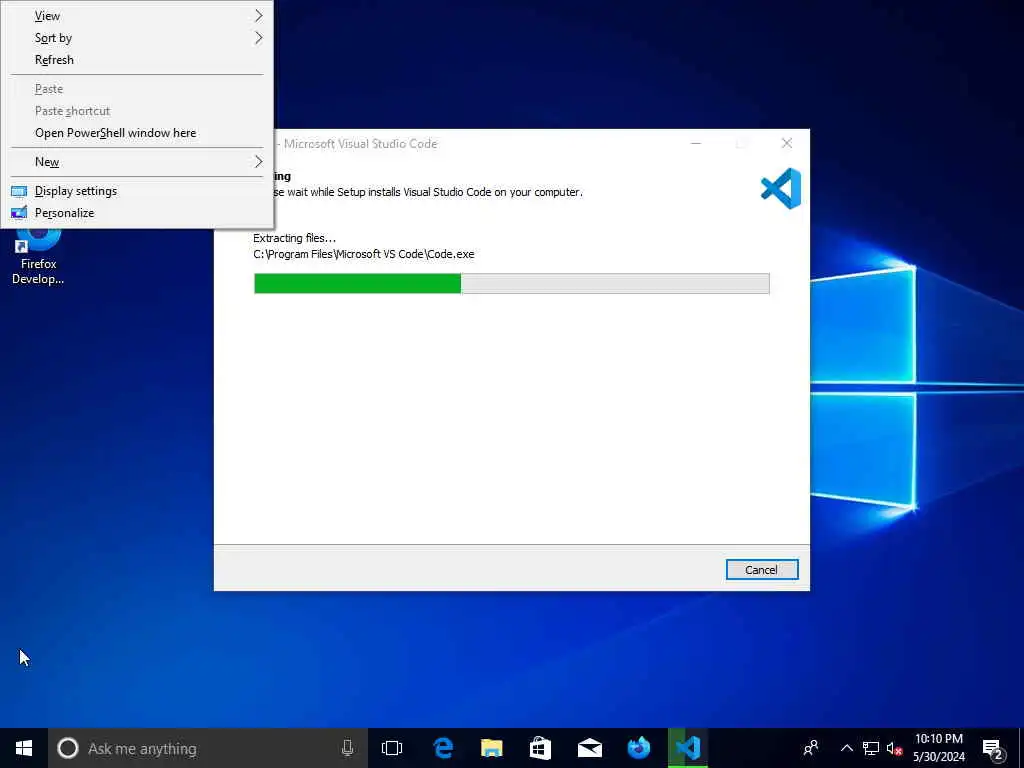Open the New submenu
Viewport: 1024px width, 768px height.
(x=137, y=161)
